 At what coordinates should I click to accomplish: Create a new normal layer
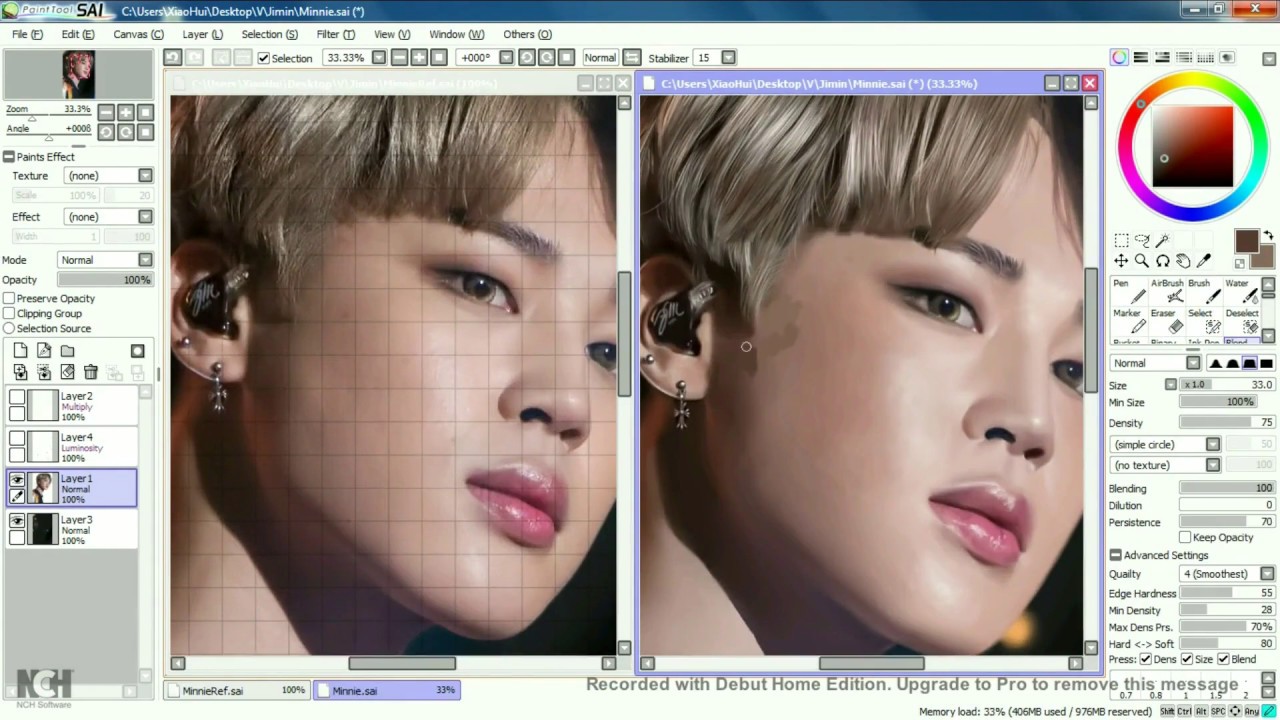click(20, 351)
